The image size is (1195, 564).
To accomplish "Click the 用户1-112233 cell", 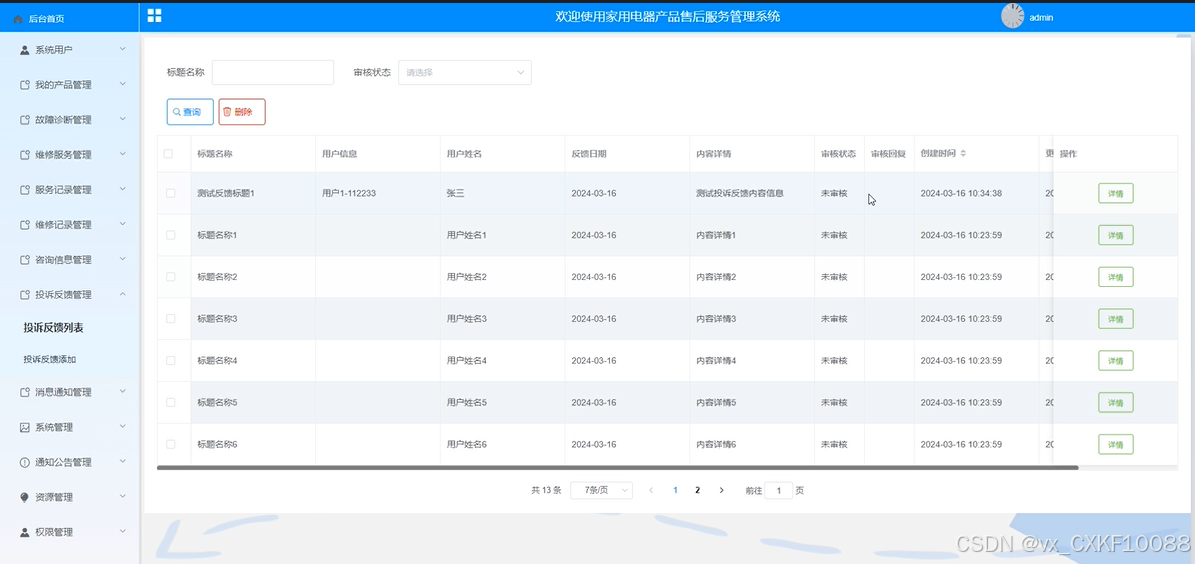I will (x=349, y=194).
